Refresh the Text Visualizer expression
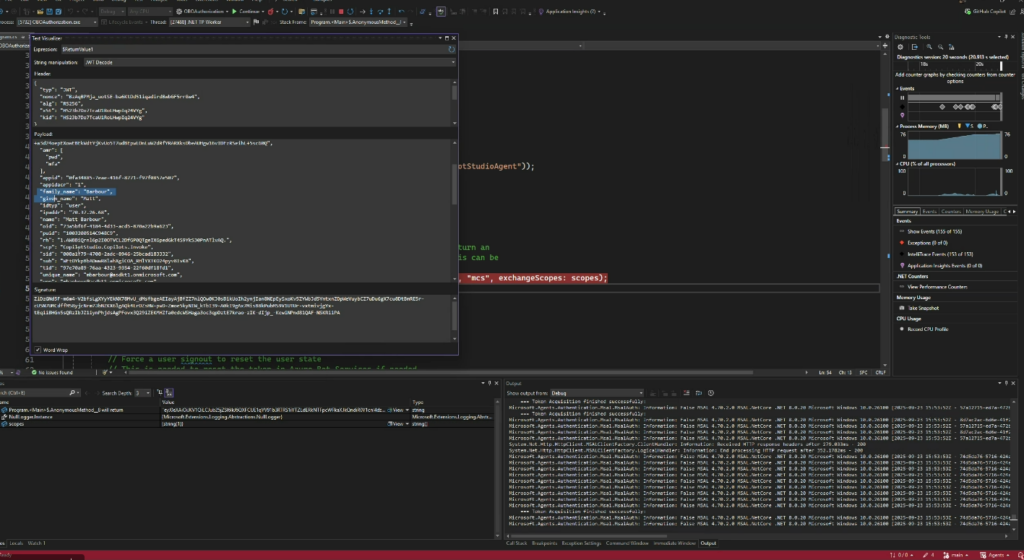Viewport: 1024px width, 560px height. 451,49
